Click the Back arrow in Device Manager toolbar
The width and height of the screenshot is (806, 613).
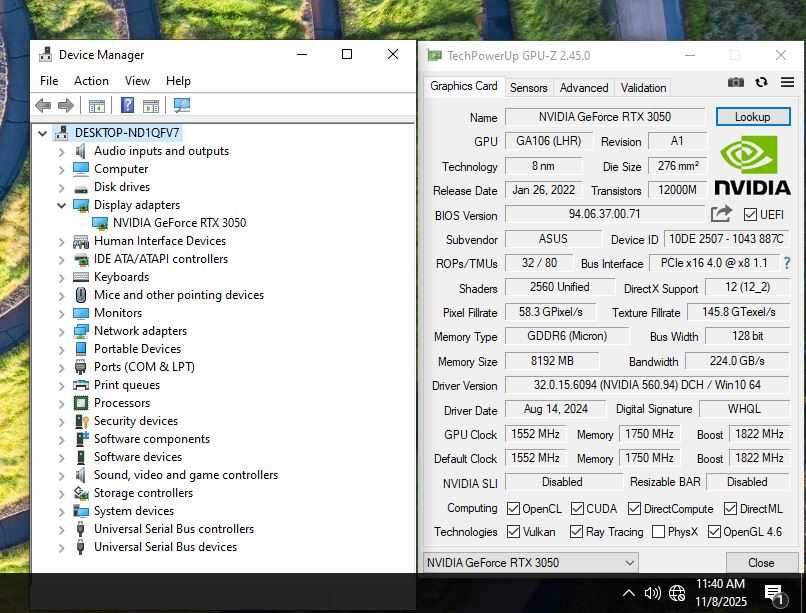point(43,106)
